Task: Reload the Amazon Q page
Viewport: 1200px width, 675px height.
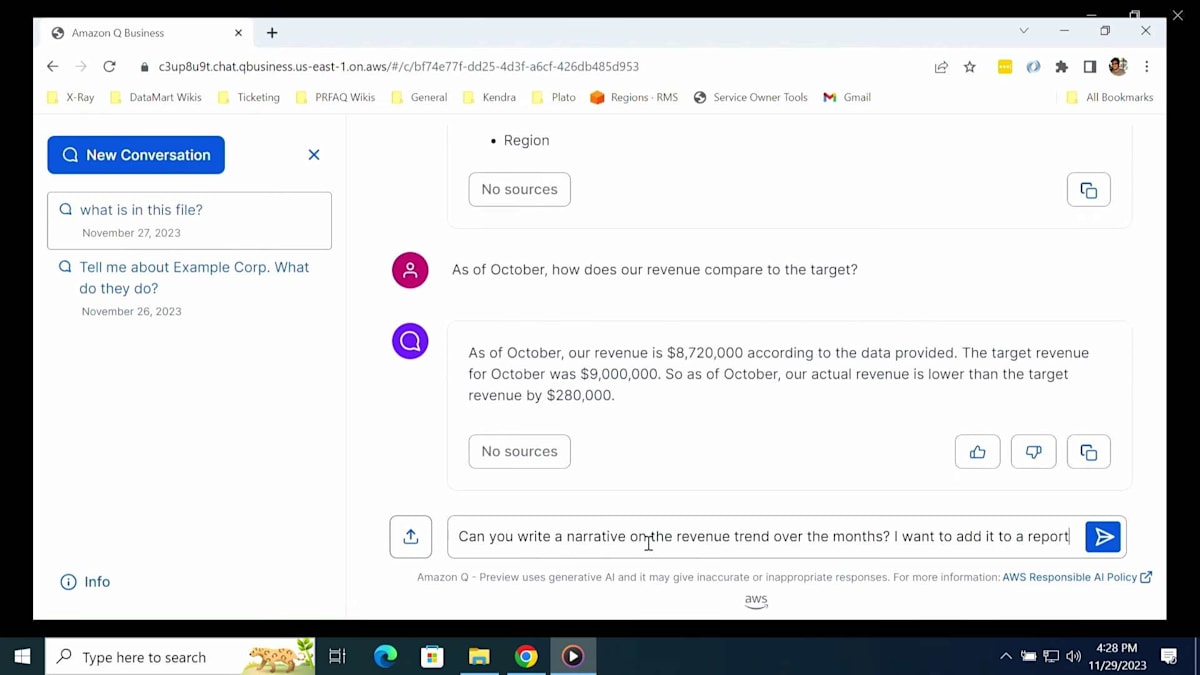Action: click(x=109, y=67)
